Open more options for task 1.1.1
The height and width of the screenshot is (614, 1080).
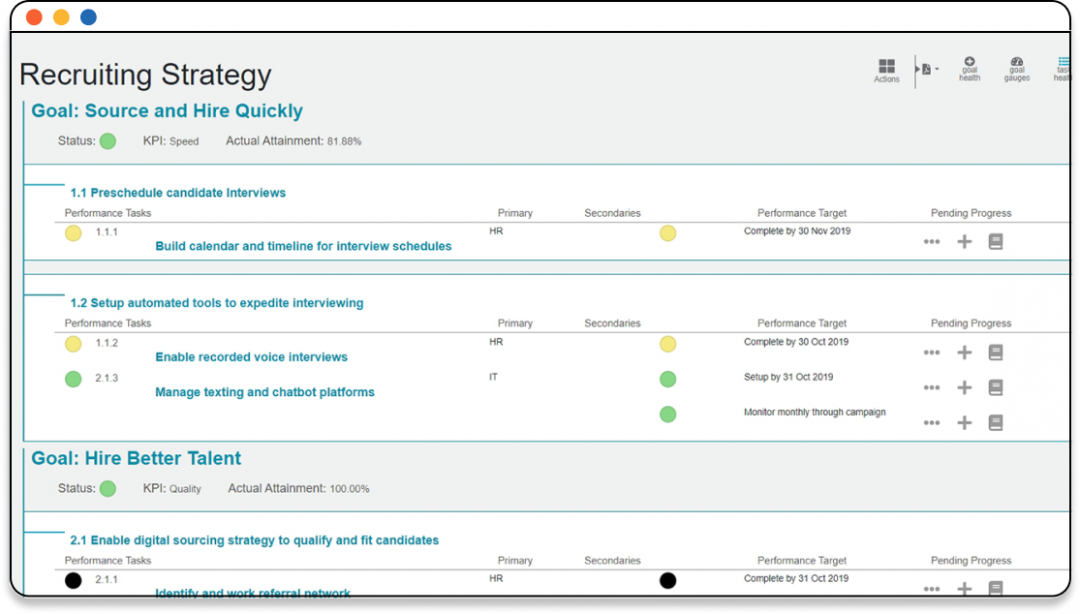(931, 240)
